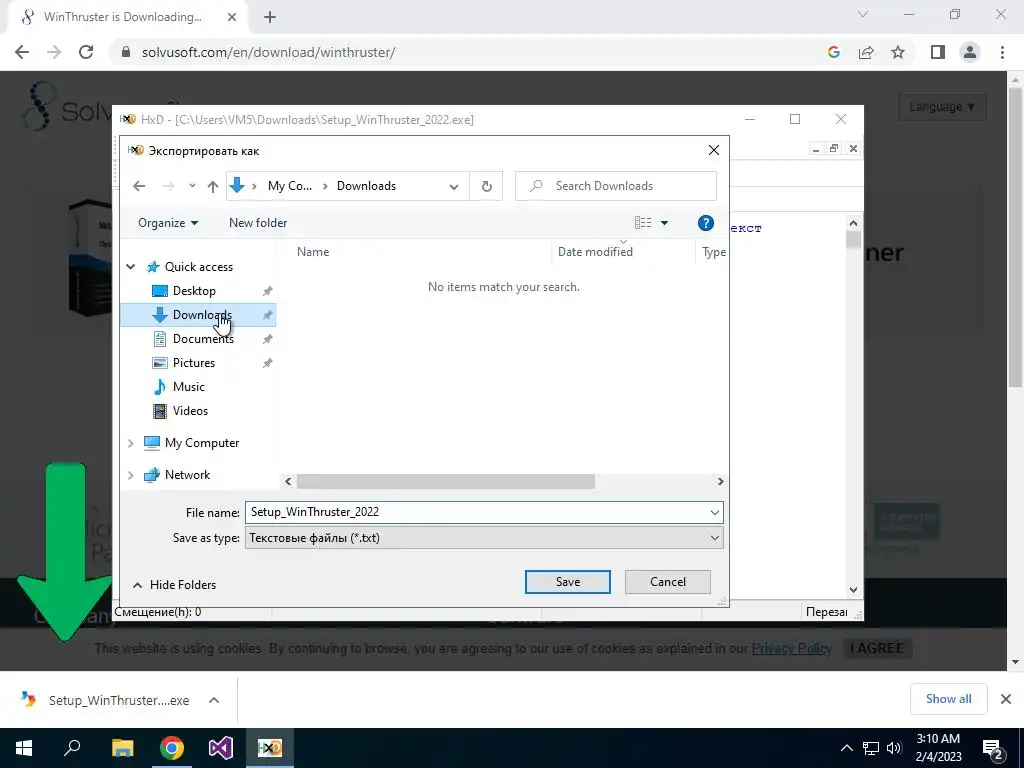This screenshot has height=768, width=1024.
Task: Click the HxD taskbar icon
Action: tap(269, 748)
